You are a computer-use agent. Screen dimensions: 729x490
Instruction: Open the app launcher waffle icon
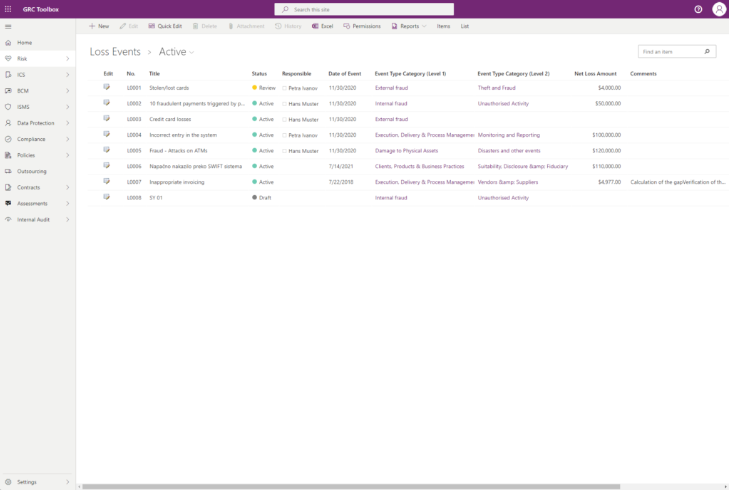(x=8, y=9)
